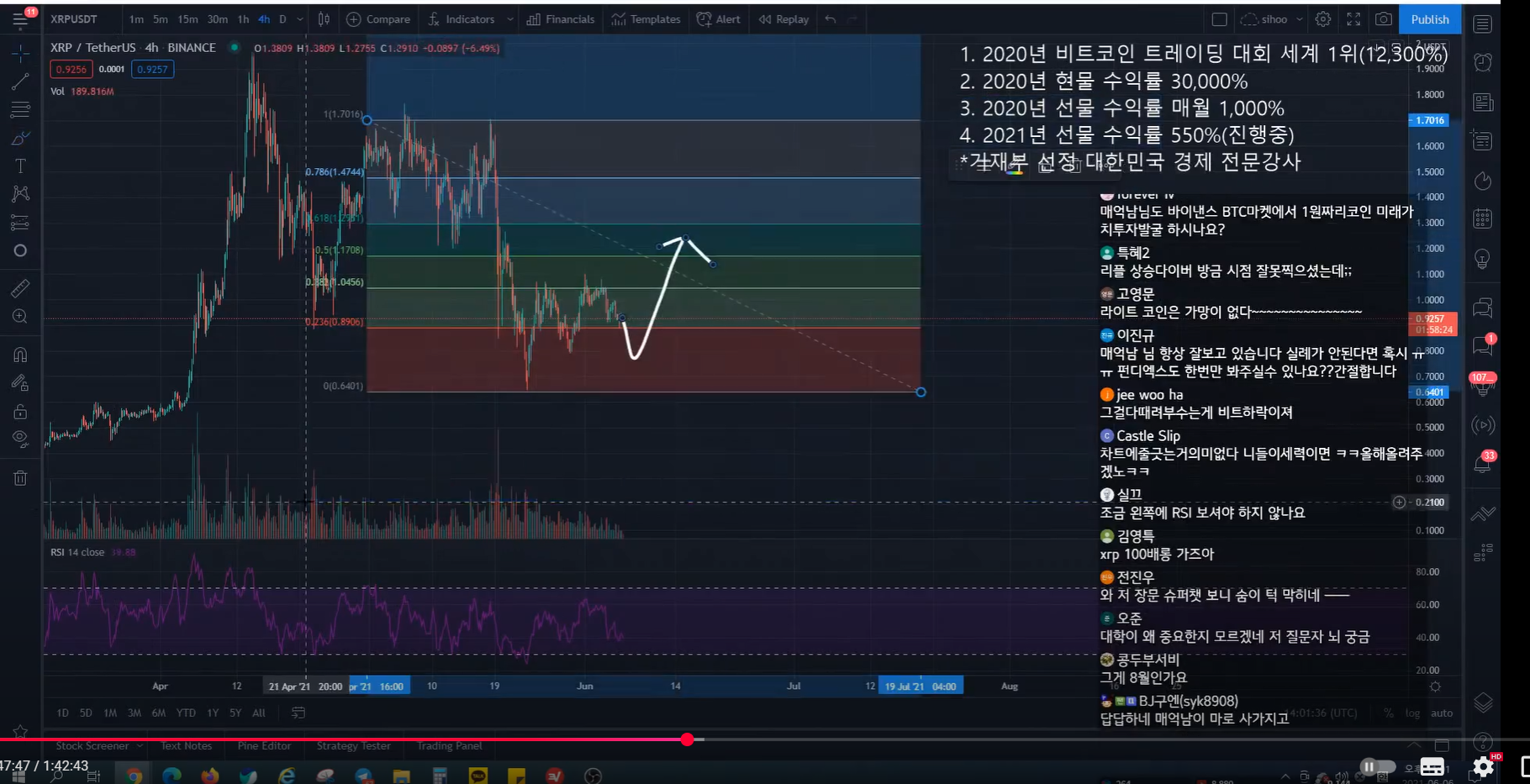Image resolution: width=1530 pixels, height=784 pixels.
Task: Create an Alert from top toolbar
Action: (x=719, y=19)
